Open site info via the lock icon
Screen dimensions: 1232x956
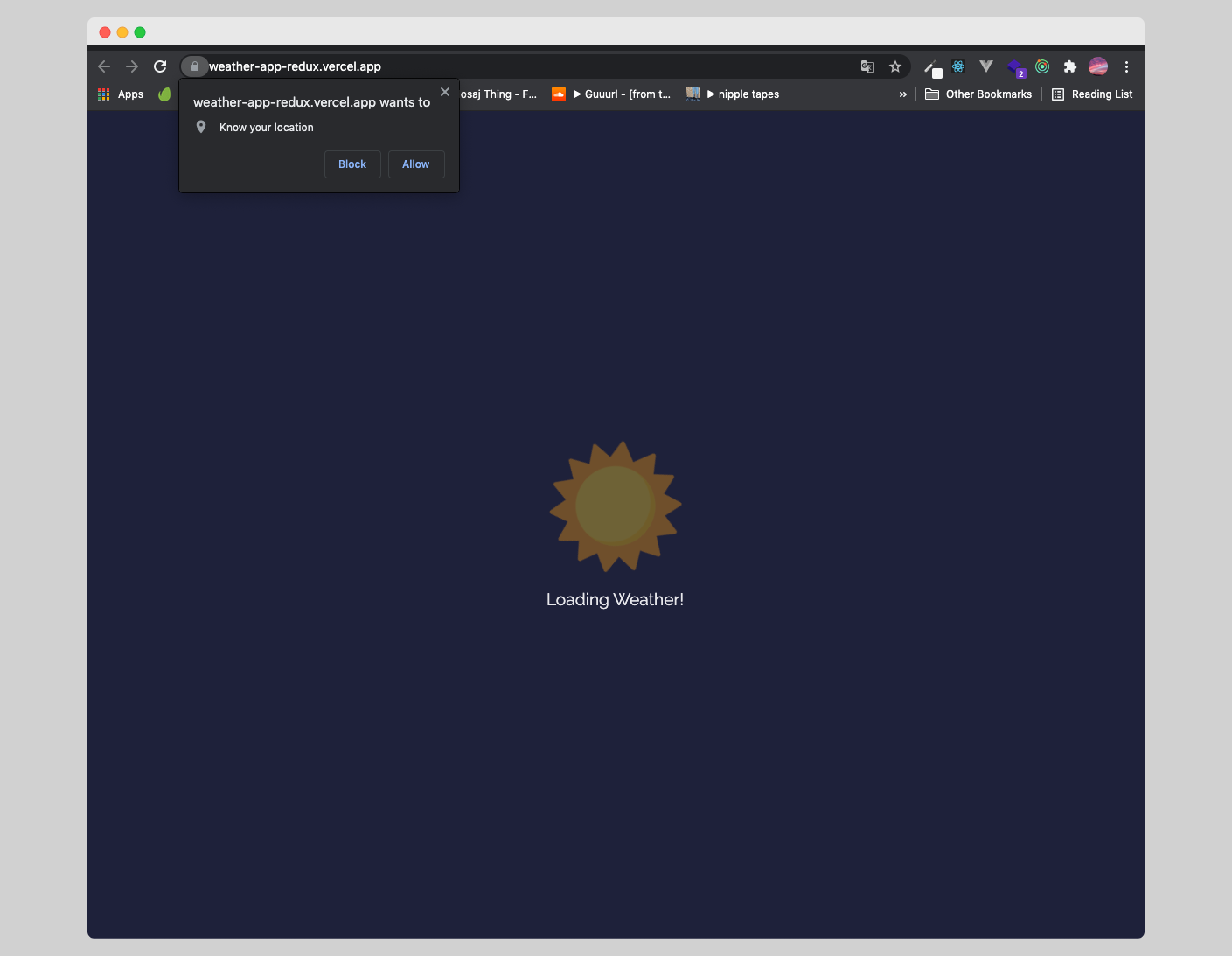(194, 66)
